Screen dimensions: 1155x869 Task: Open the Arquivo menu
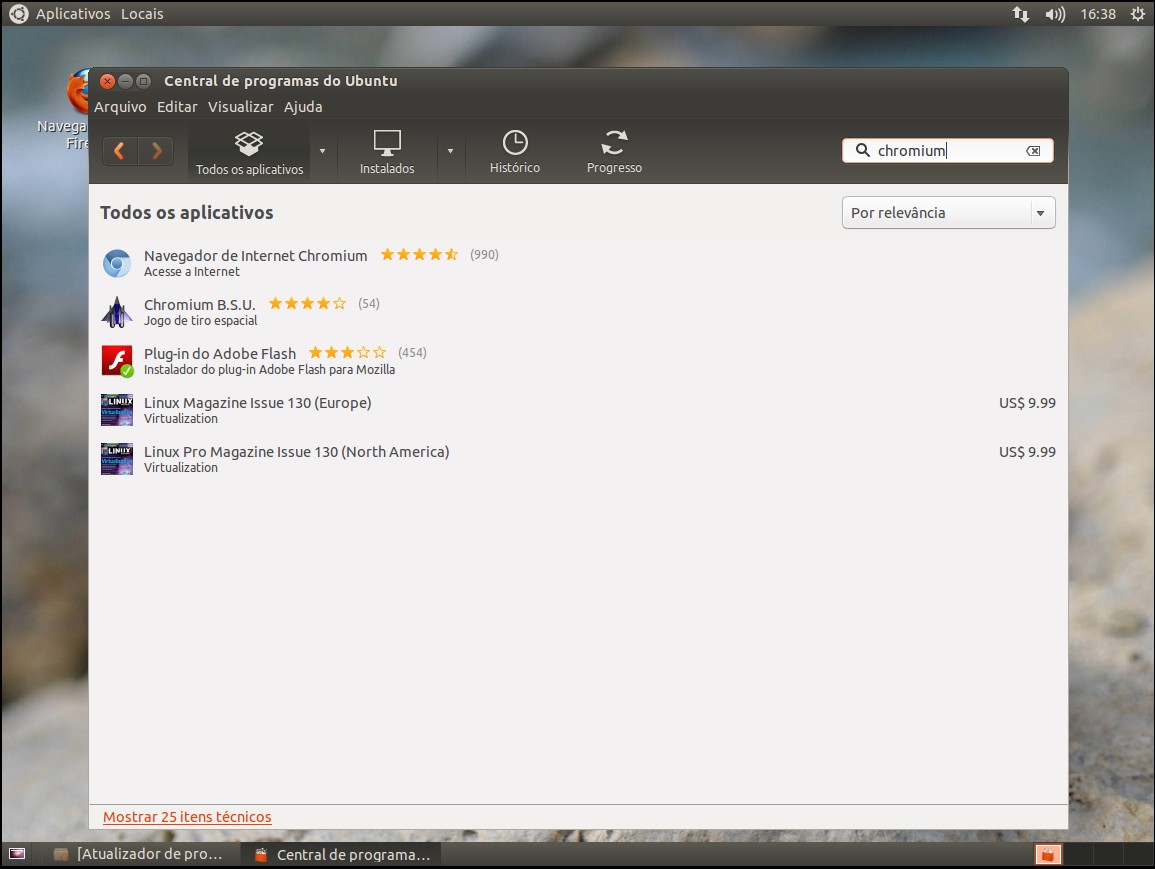pos(120,107)
